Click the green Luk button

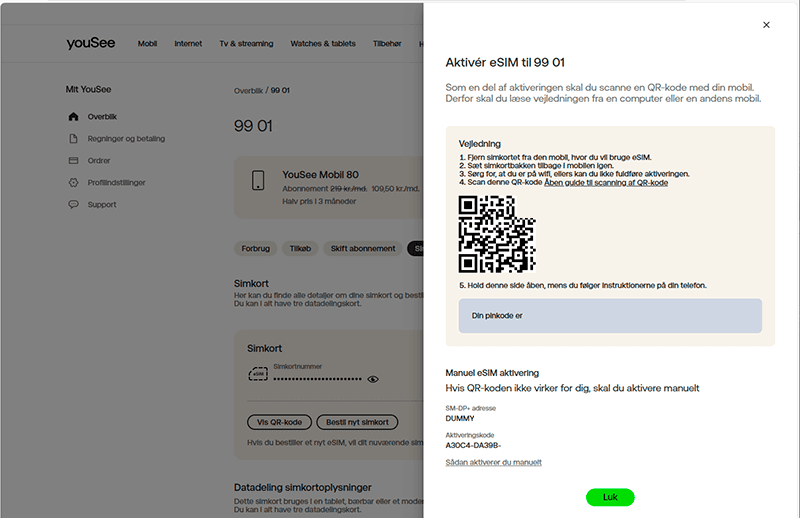click(x=610, y=497)
